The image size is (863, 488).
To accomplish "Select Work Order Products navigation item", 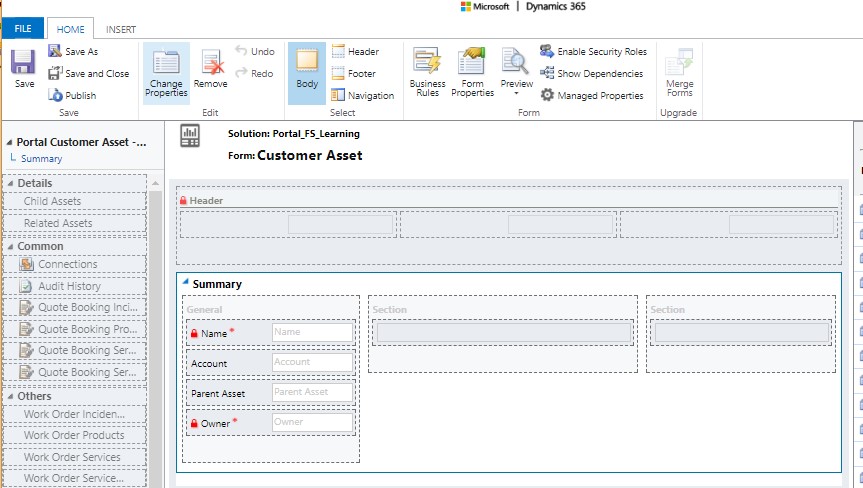I will 75,435.
